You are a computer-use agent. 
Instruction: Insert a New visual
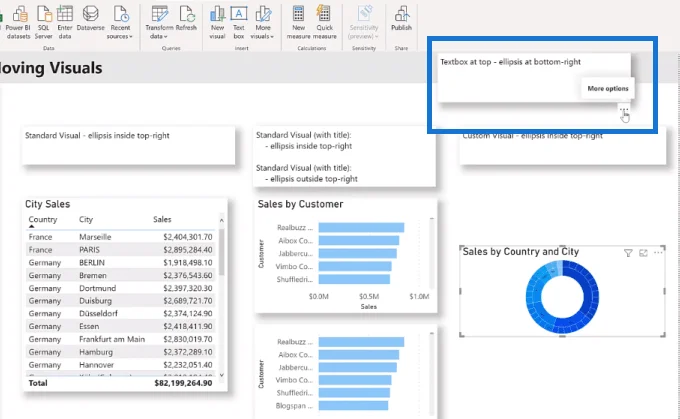click(x=217, y=23)
